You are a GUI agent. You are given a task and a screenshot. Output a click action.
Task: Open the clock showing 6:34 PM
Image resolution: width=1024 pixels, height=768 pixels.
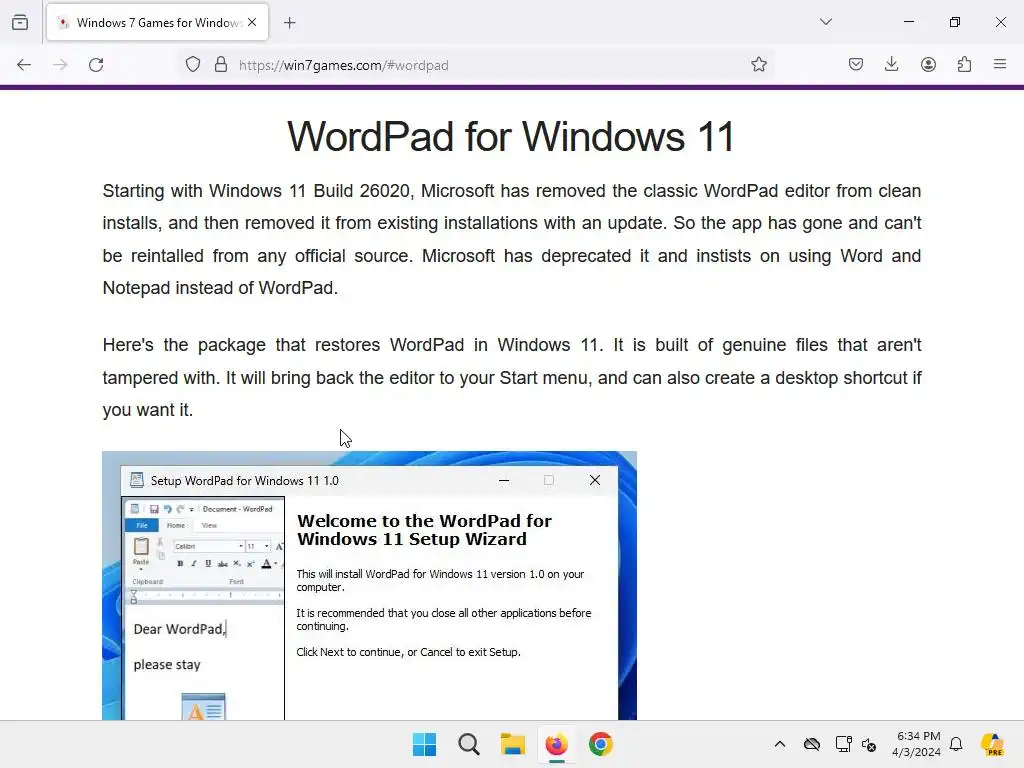click(917, 744)
